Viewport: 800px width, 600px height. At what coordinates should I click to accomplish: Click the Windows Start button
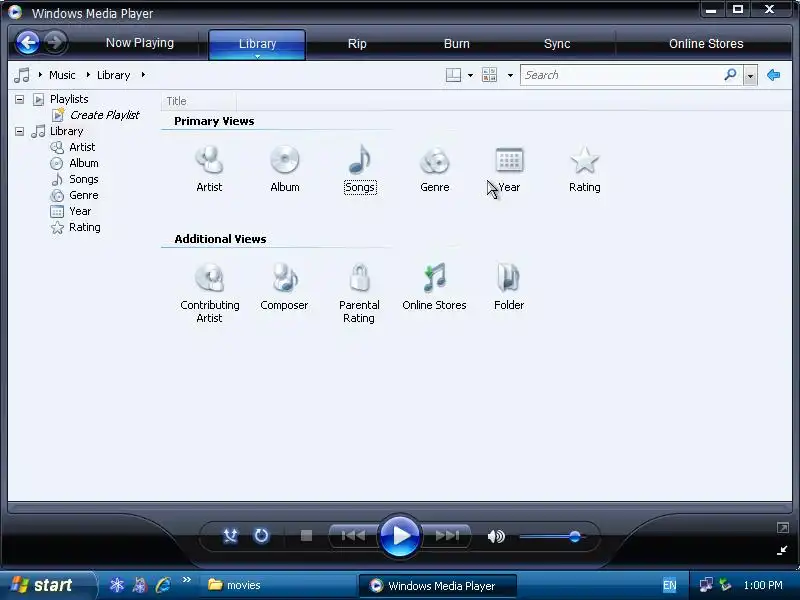[x=48, y=585]
